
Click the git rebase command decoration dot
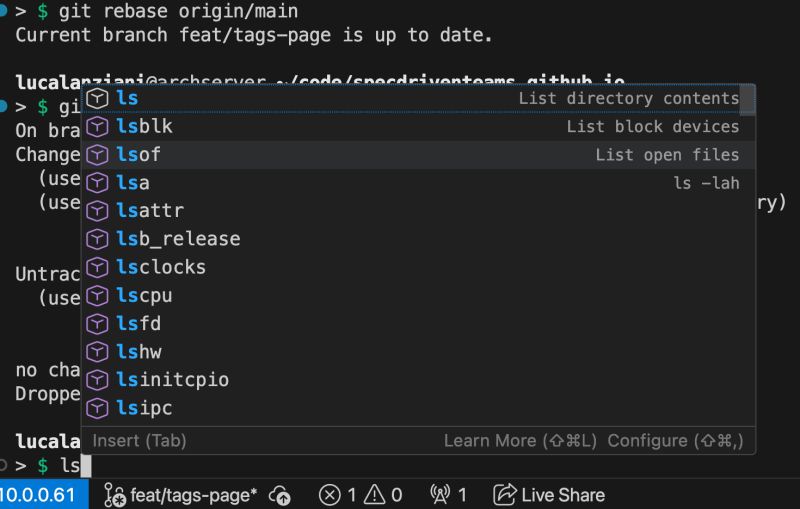(4, 10)
